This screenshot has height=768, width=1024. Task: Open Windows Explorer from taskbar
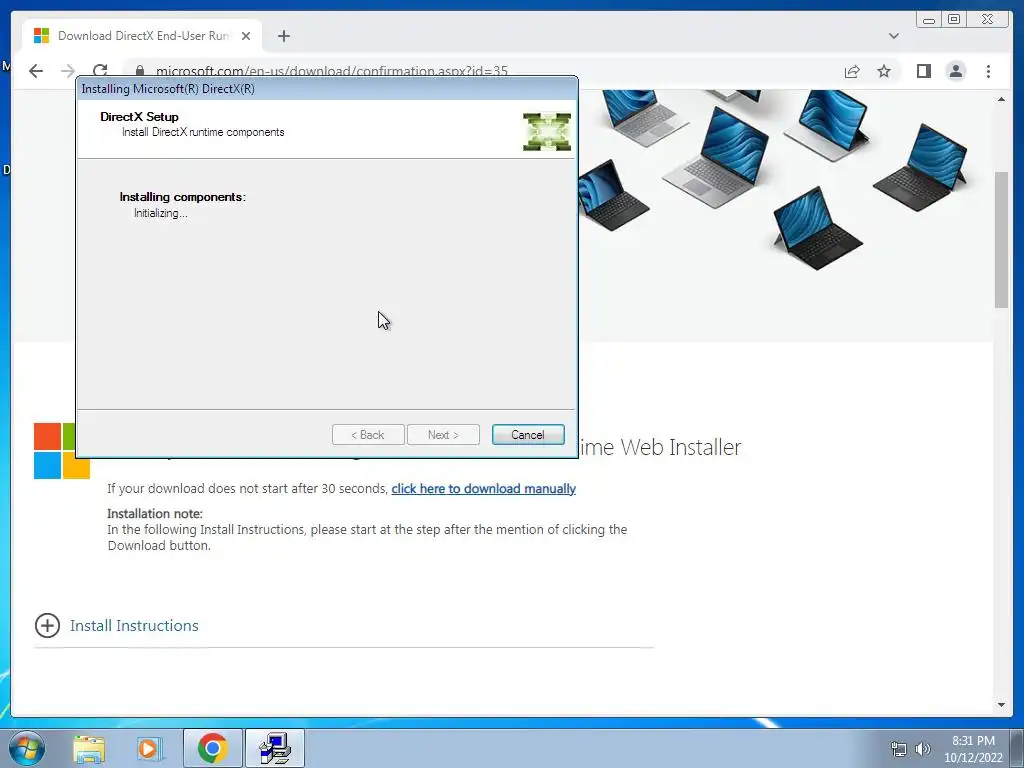click(89, 748)
